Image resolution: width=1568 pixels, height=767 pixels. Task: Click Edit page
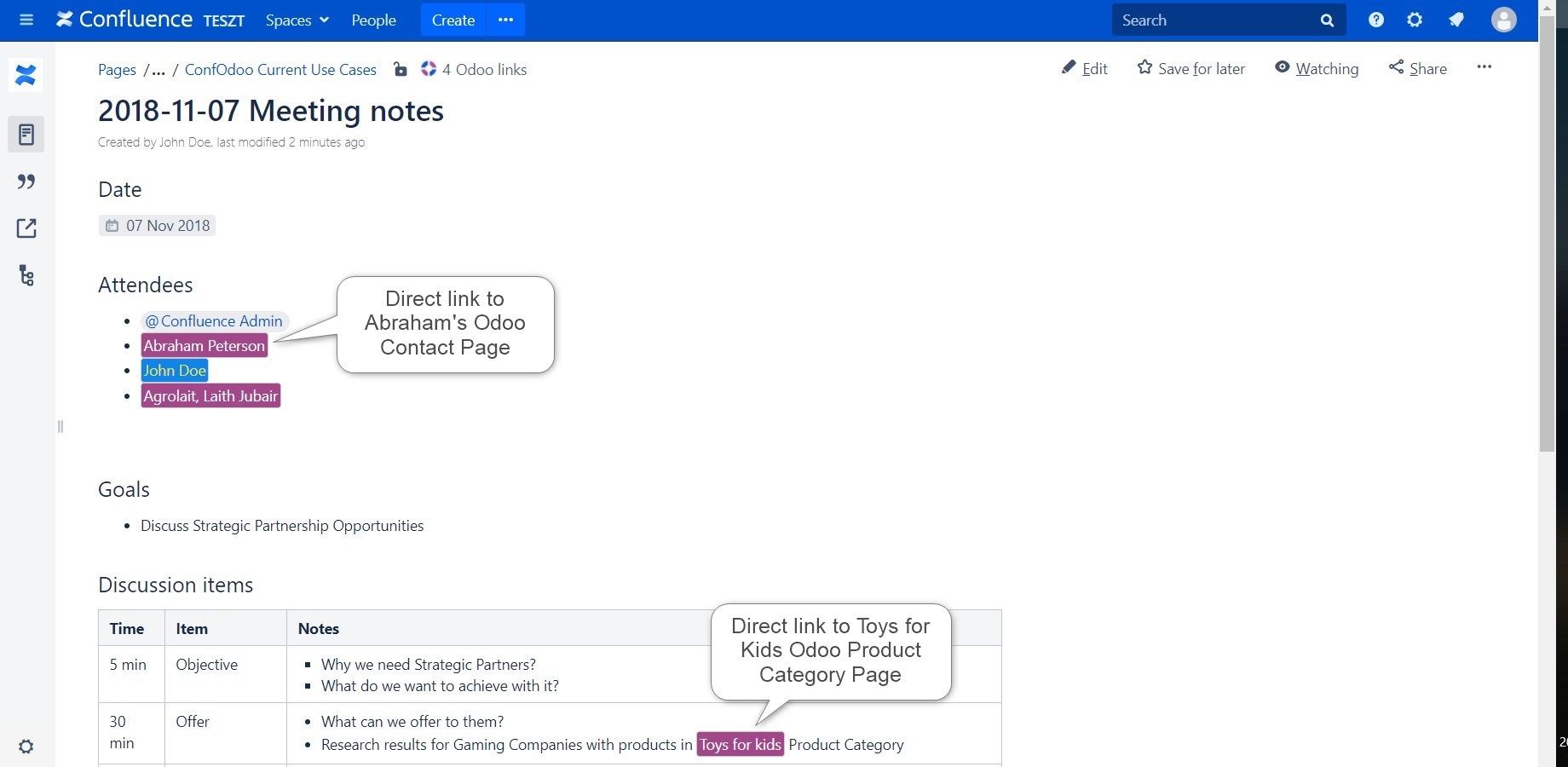(1085, 68)
